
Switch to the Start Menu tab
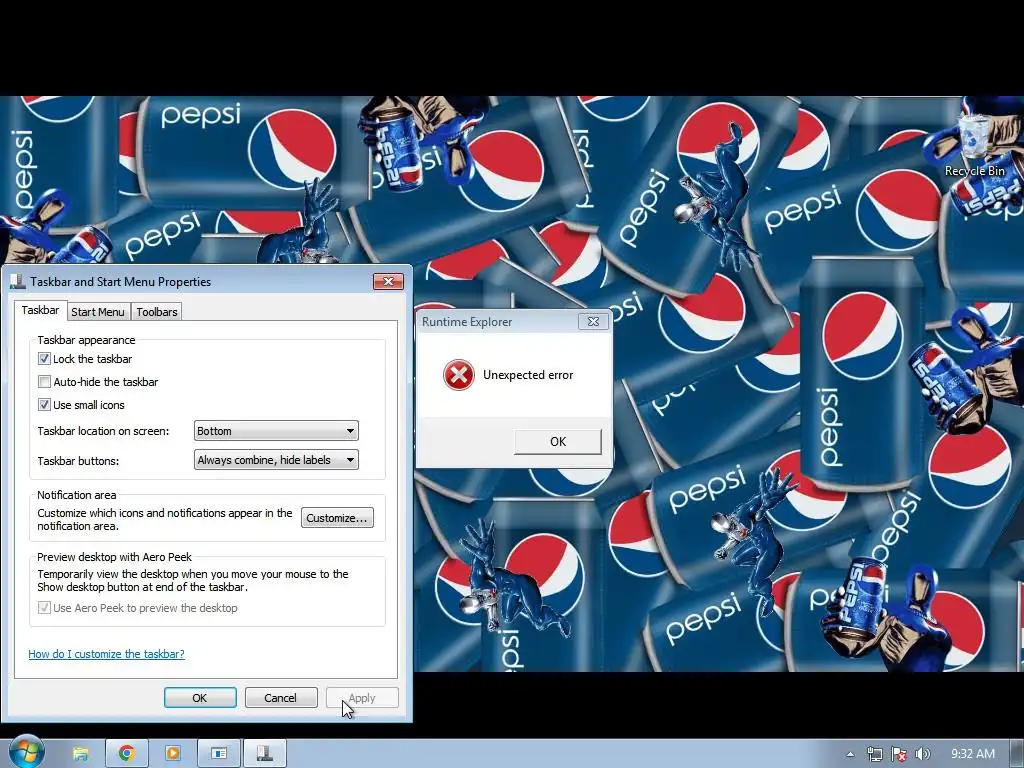tap(98, 312)
